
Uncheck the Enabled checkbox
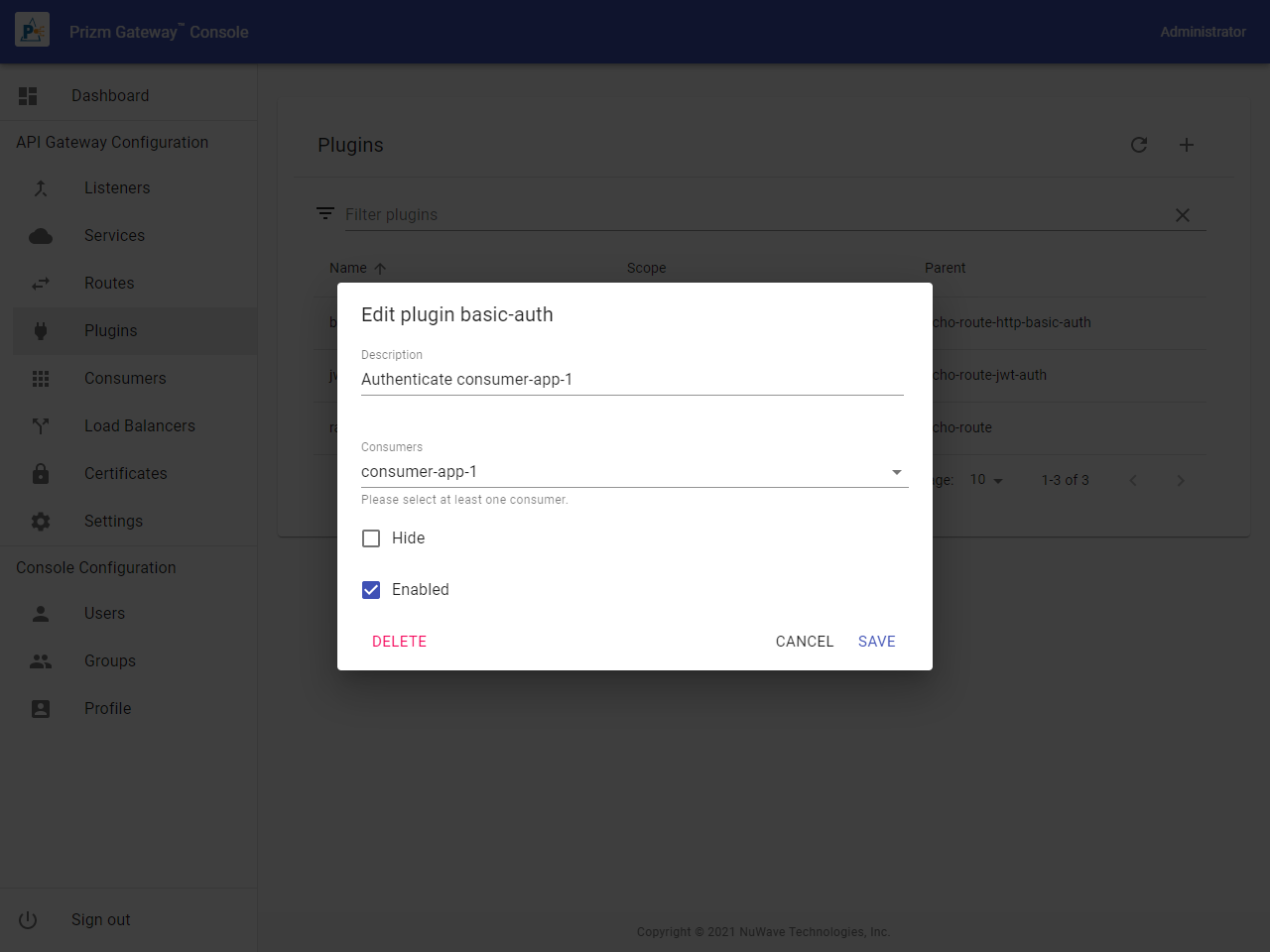pos(371,590)
